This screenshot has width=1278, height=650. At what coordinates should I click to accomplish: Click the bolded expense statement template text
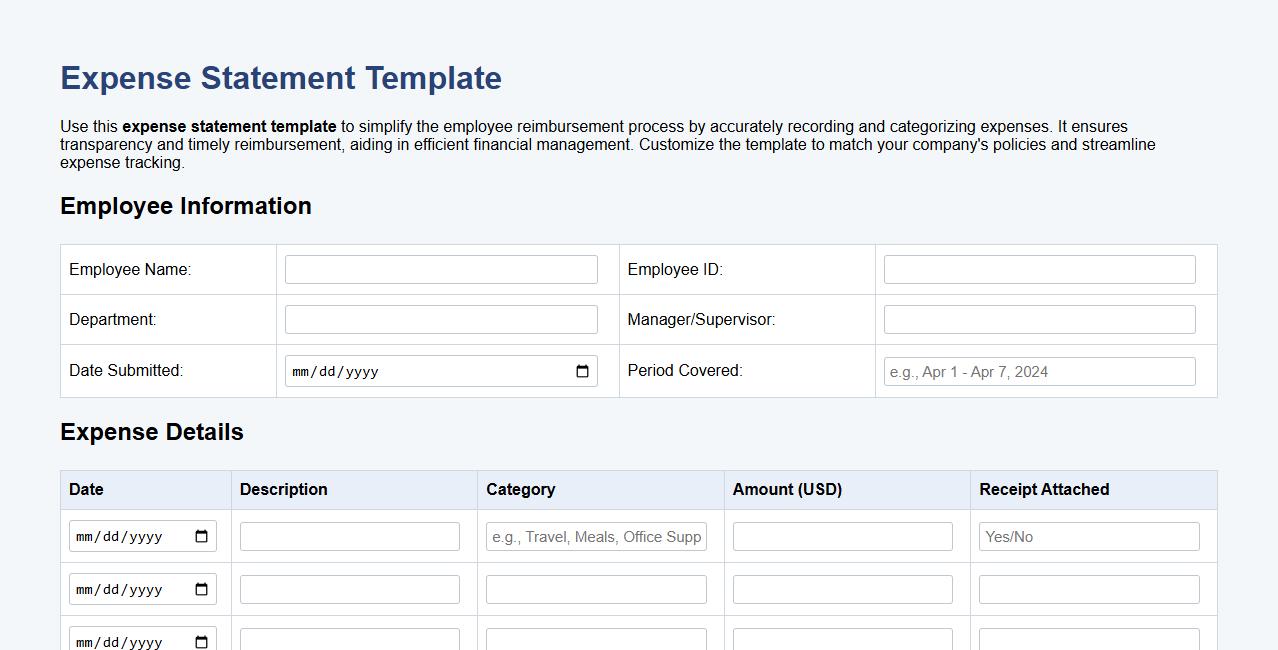point(229,126)
